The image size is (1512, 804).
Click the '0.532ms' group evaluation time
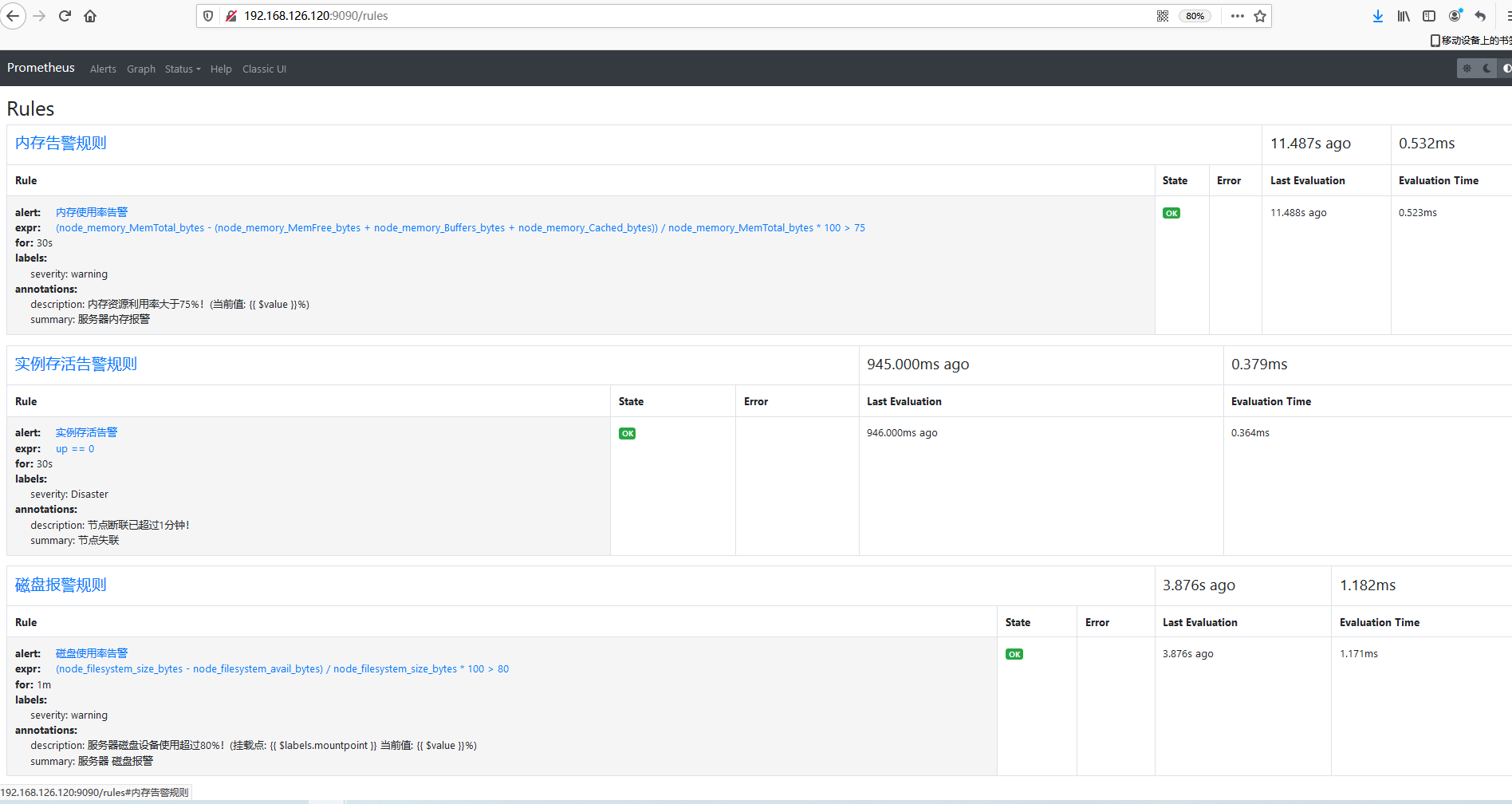1427,144
